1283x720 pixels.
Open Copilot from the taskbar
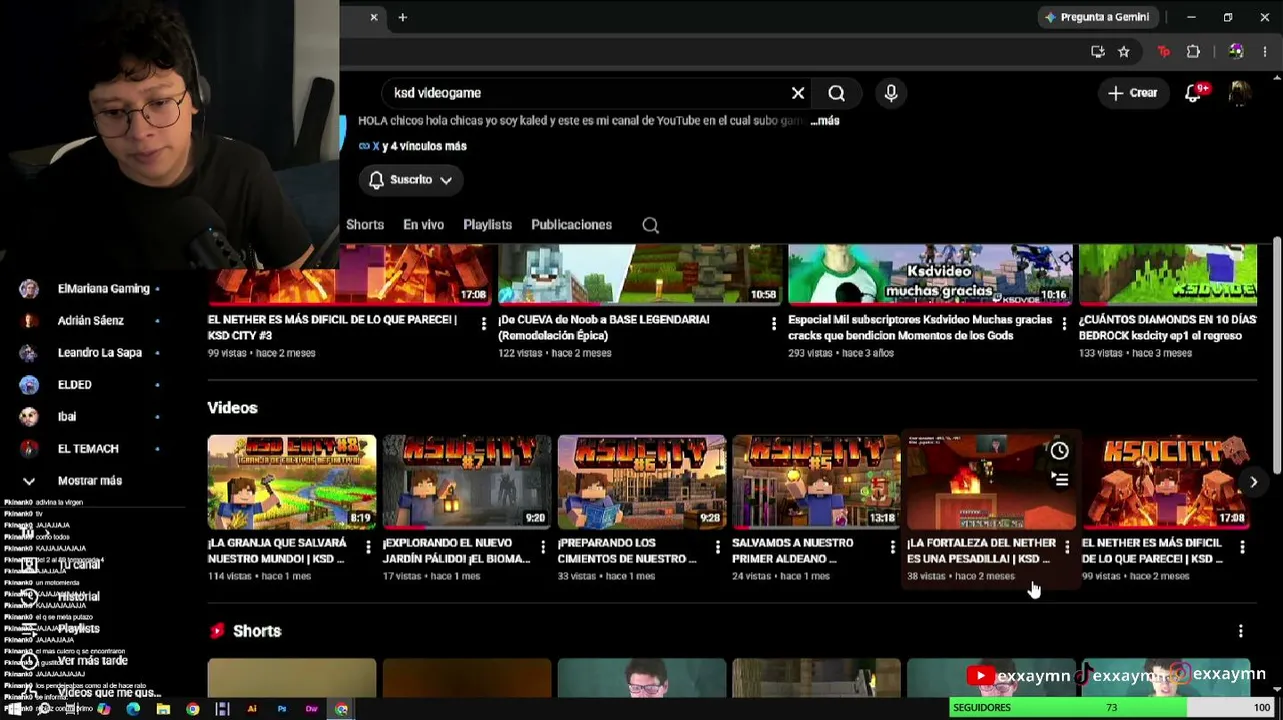click(x=103, y=709)
